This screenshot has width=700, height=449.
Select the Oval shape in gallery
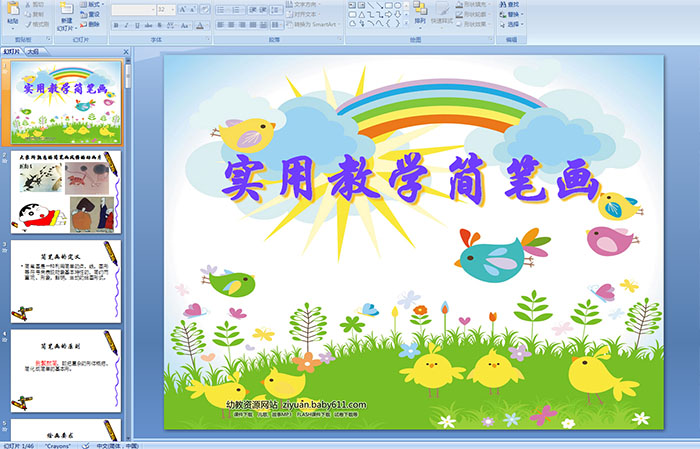[397, 5]
